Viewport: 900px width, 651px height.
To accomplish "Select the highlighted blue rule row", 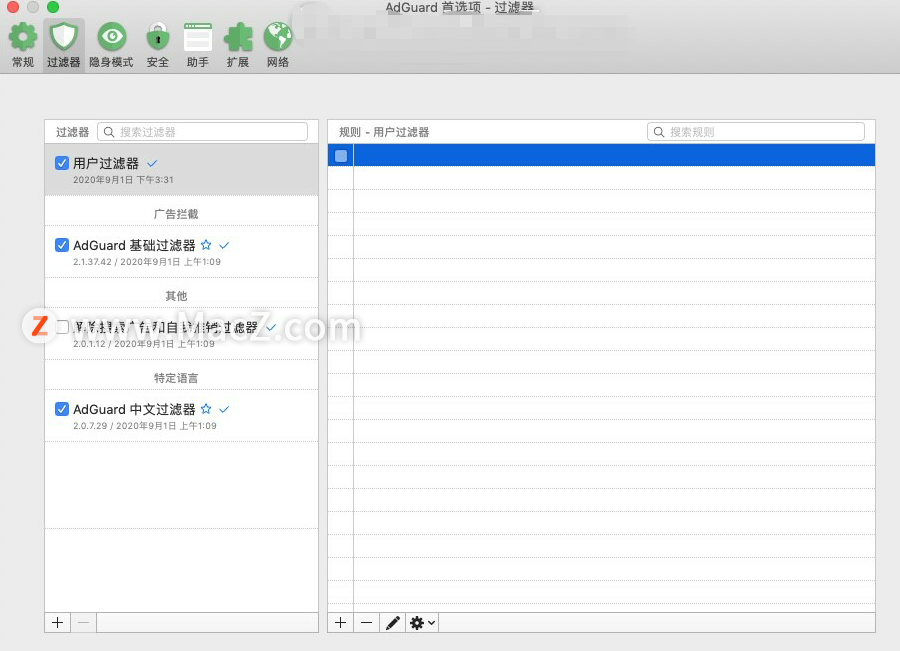I will [x=602, y=156].
